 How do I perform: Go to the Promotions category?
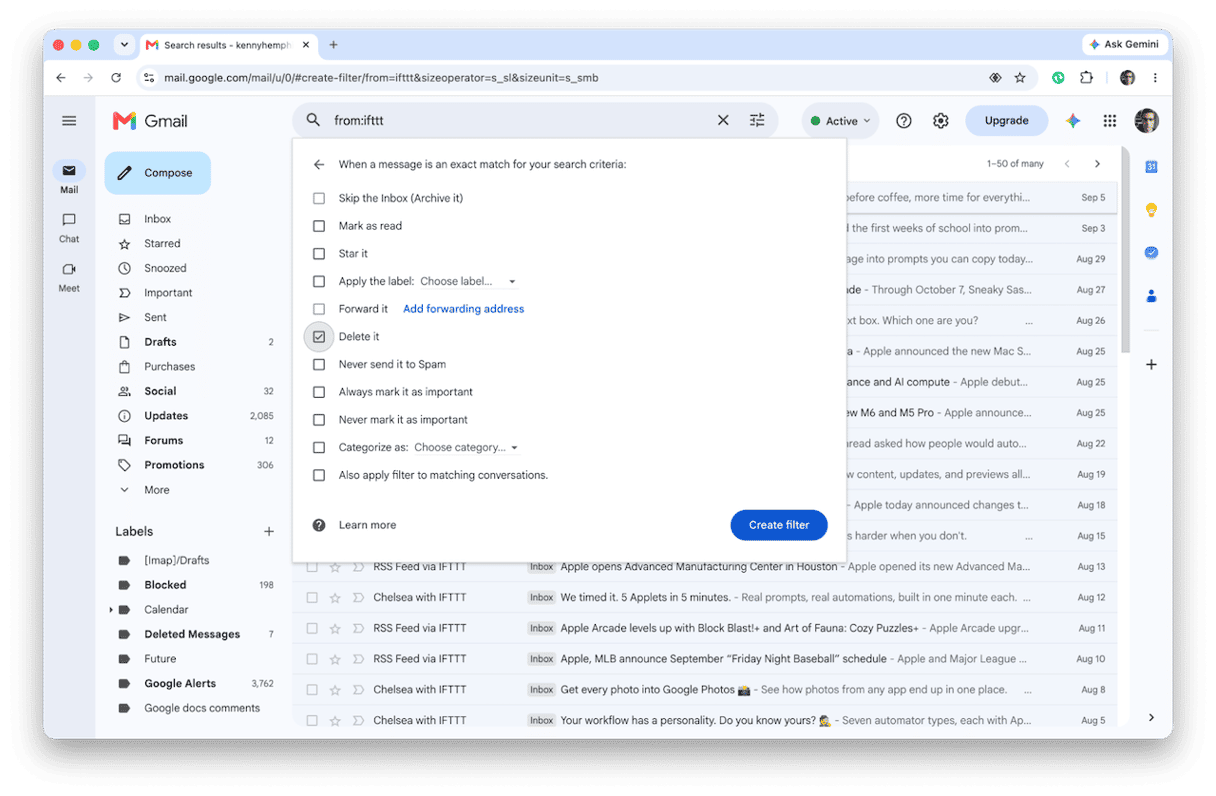[174, 465]
